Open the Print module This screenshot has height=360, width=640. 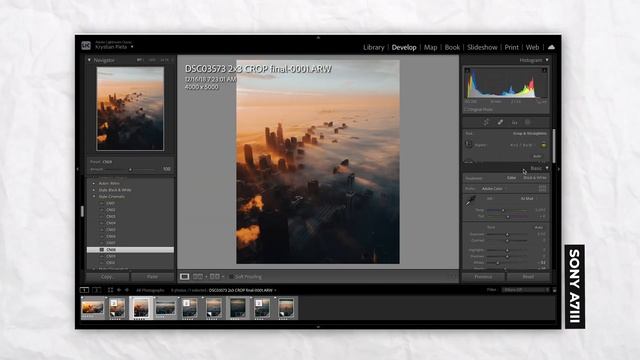coord(511,47)
